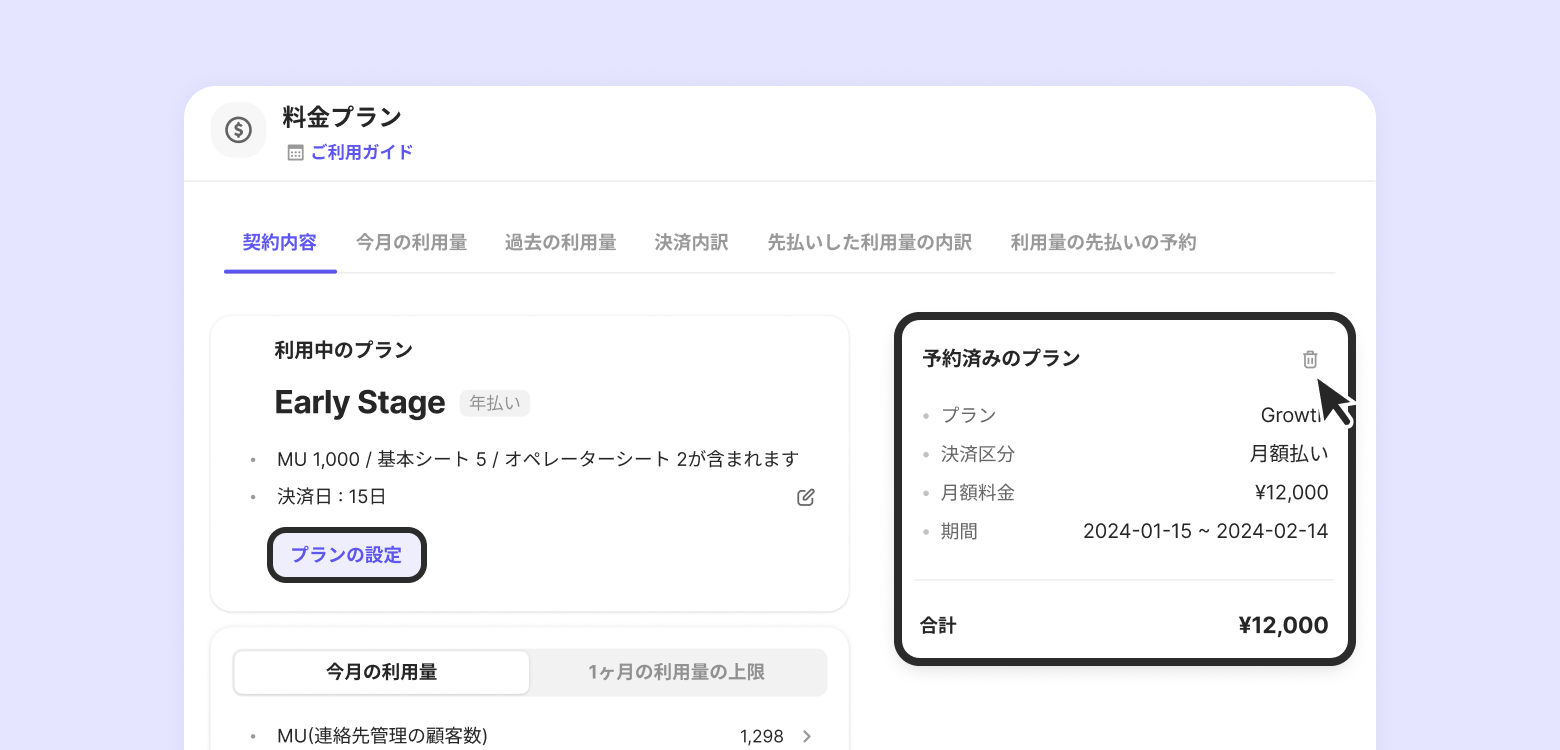The width and height of the screenshot is (1560, 750).
Task: Click the MU usage value 1,298
Action: (762, 737)
